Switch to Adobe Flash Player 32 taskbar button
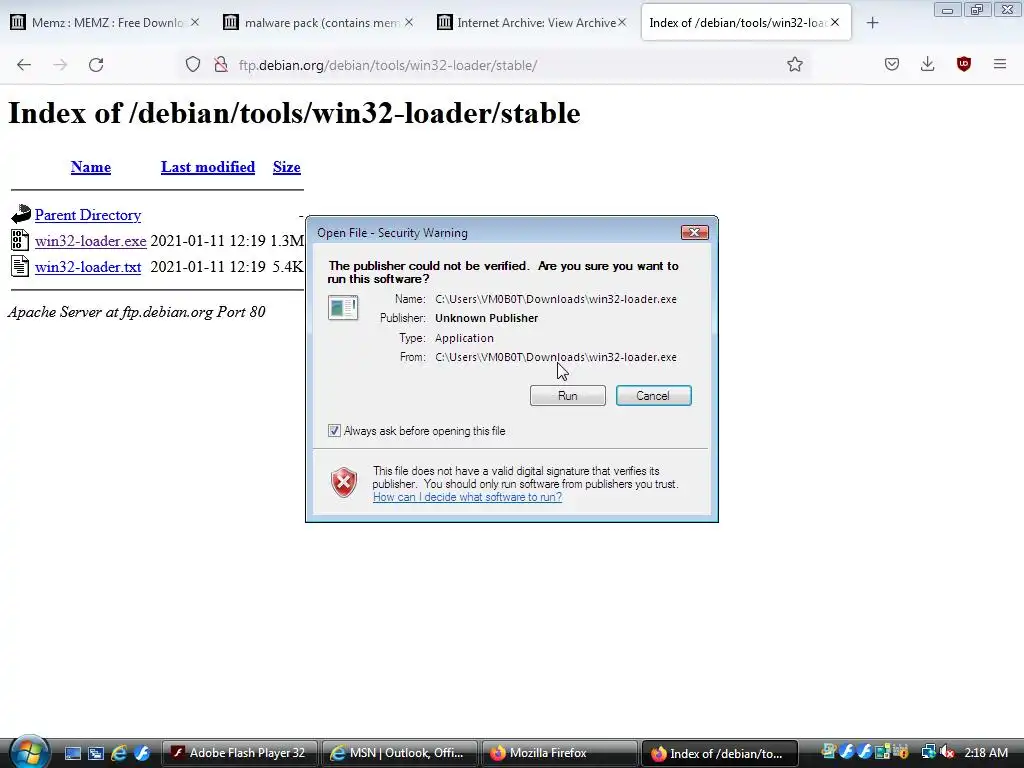Screen dimensions: 1024x768 (x=239, y=753)
